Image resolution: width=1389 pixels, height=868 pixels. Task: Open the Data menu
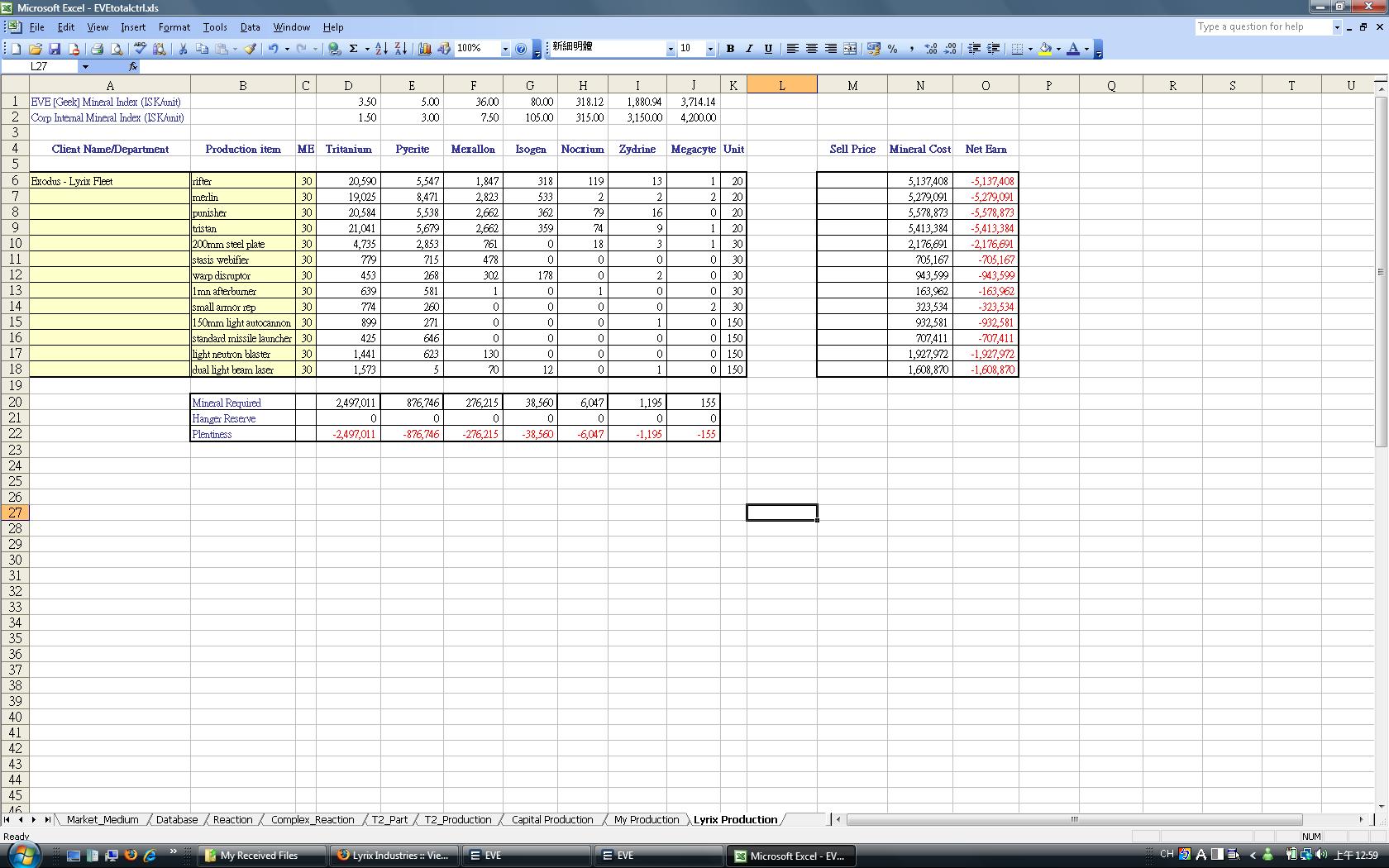tap(250, 27)
